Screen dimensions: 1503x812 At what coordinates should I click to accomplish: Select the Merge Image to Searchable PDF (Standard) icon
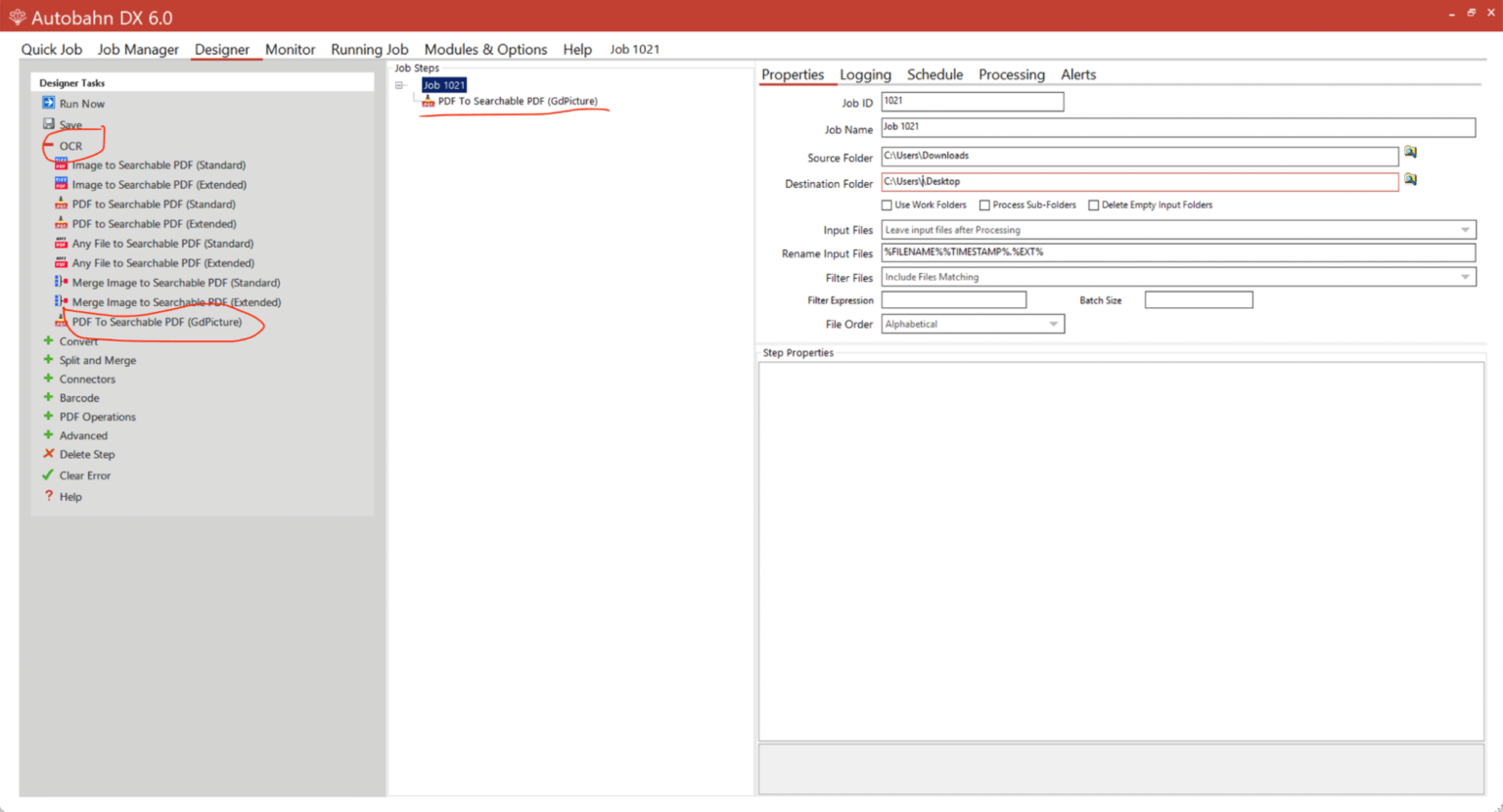(x=61, y=282)
